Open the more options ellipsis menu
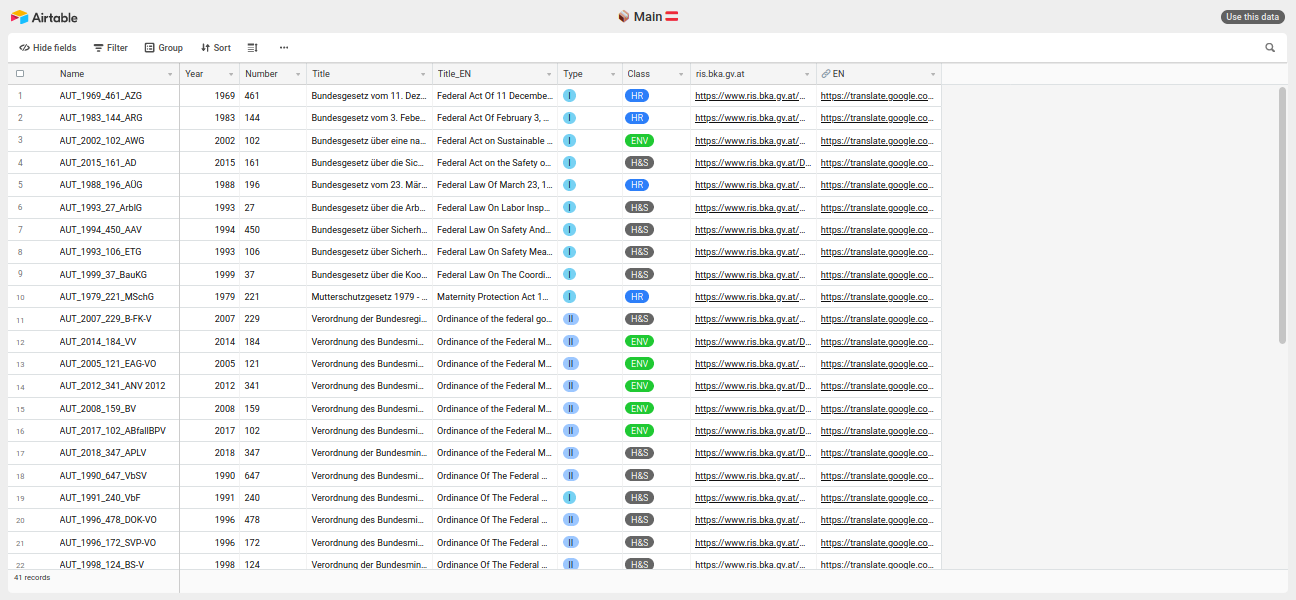 284,47
